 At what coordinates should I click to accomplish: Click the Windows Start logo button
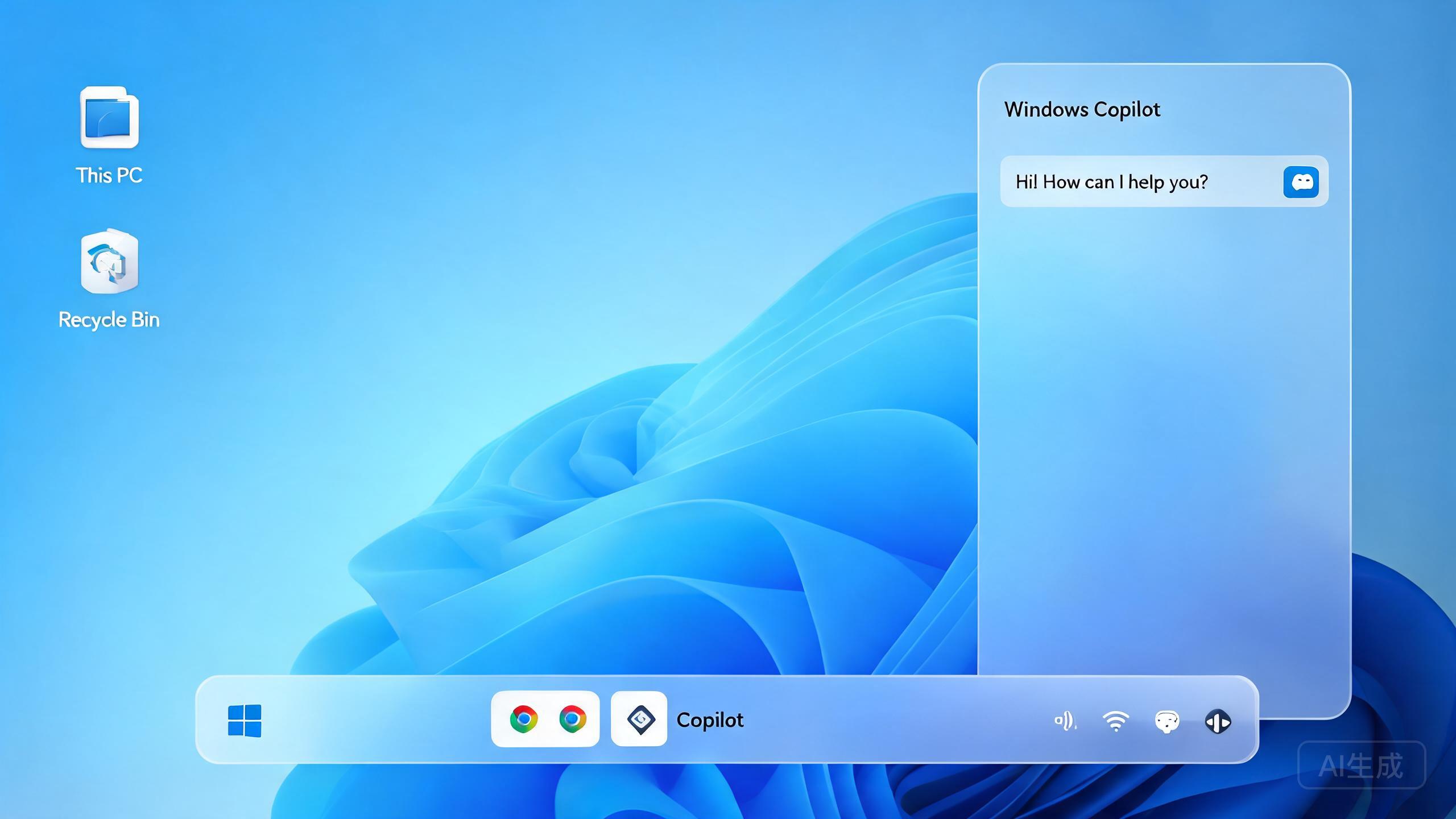pyautogui.click(x=245, y=721)
